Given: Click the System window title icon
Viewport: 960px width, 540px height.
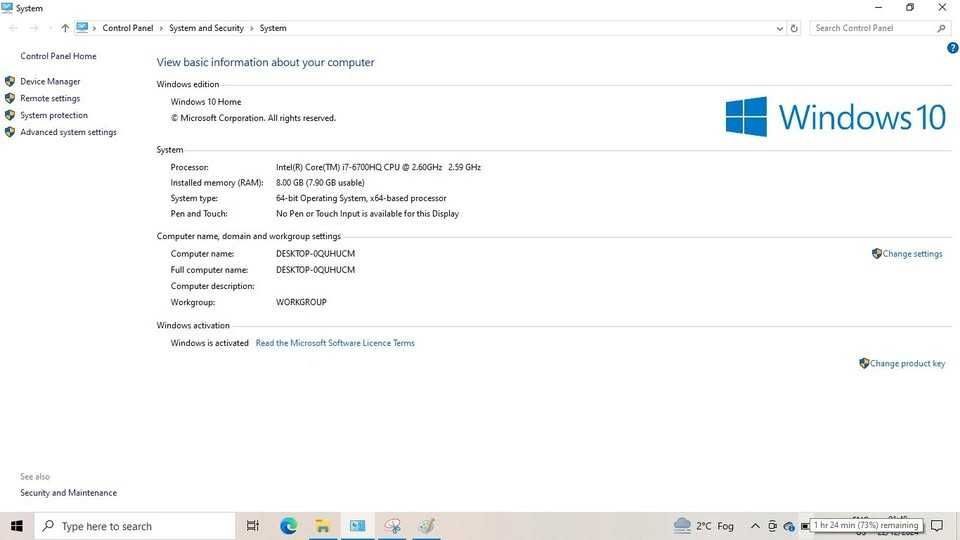Looking at the screenshot, I should 7,8.
